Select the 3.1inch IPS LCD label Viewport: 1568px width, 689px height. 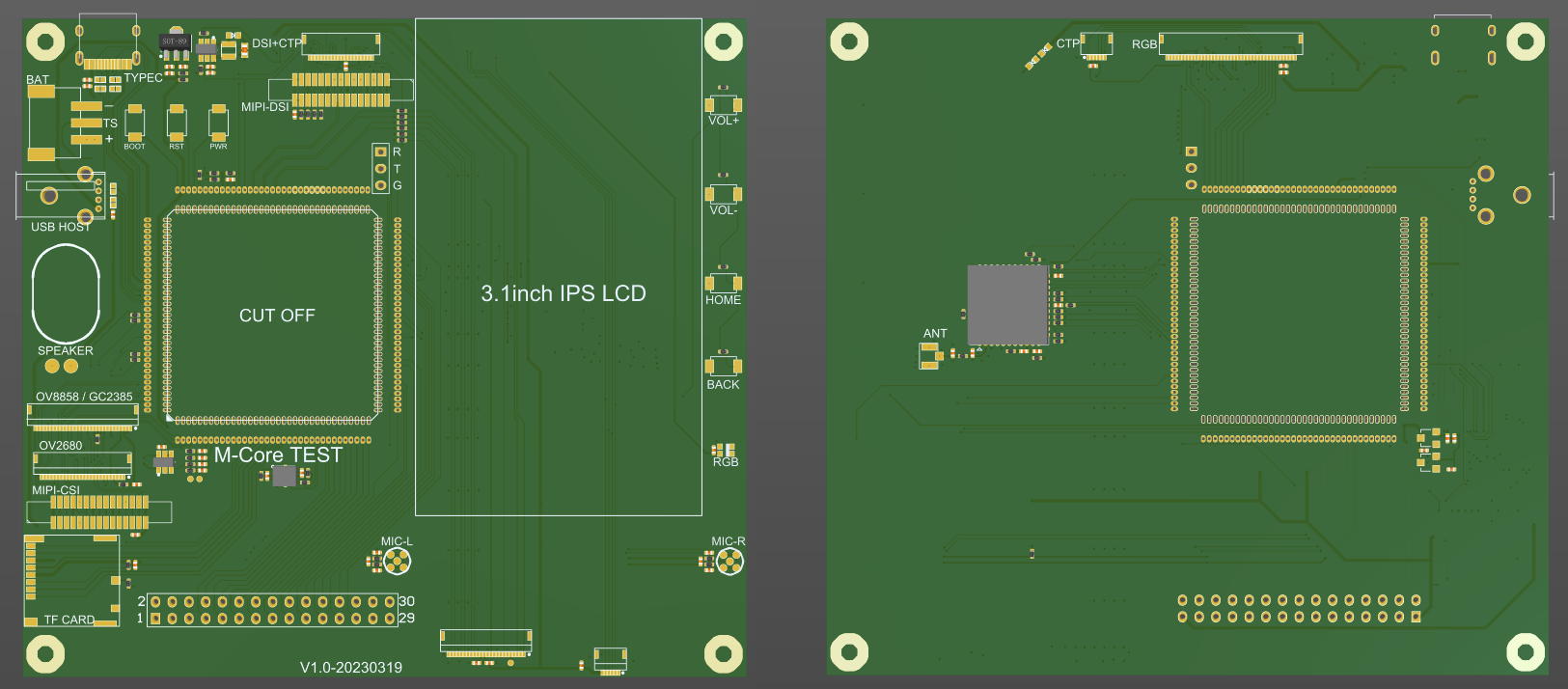pos(563,293)
